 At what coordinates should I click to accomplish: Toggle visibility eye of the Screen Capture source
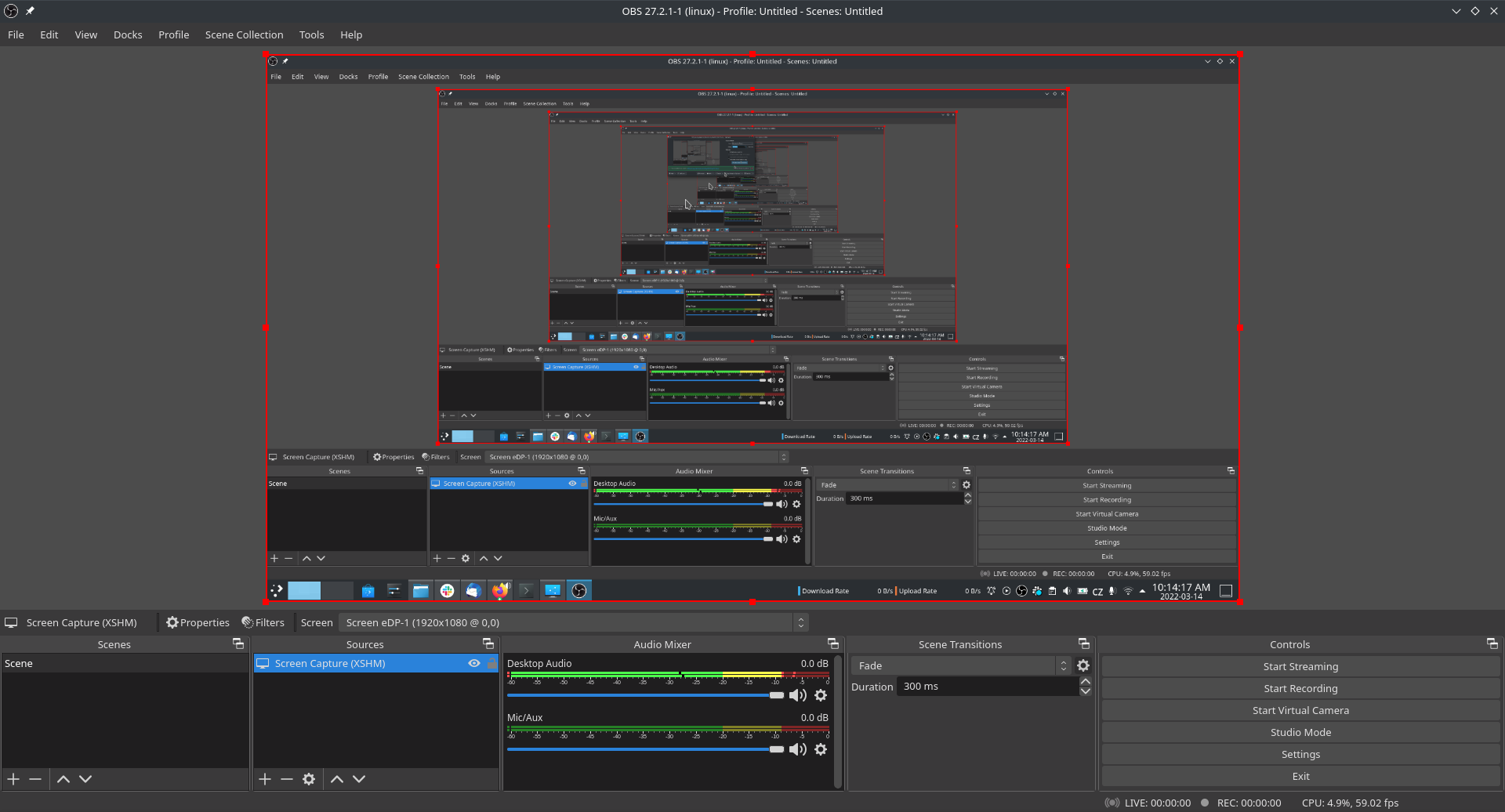point(474,663)
